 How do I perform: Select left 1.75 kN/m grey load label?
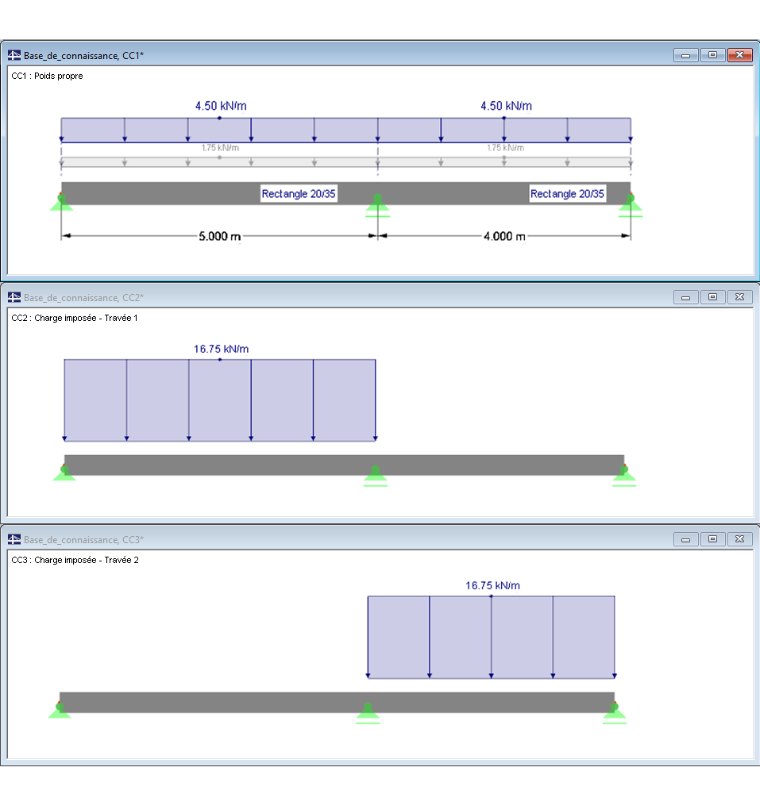[220, 148]
